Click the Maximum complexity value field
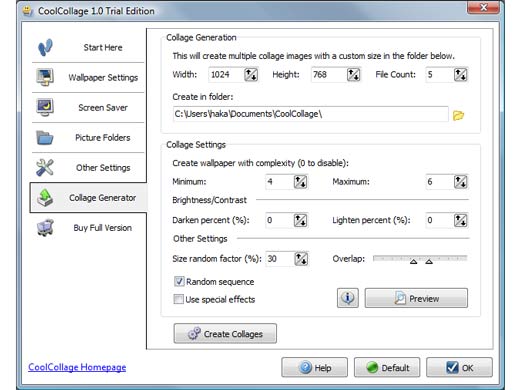The image size is (520, 390). [x=440, y=182]
